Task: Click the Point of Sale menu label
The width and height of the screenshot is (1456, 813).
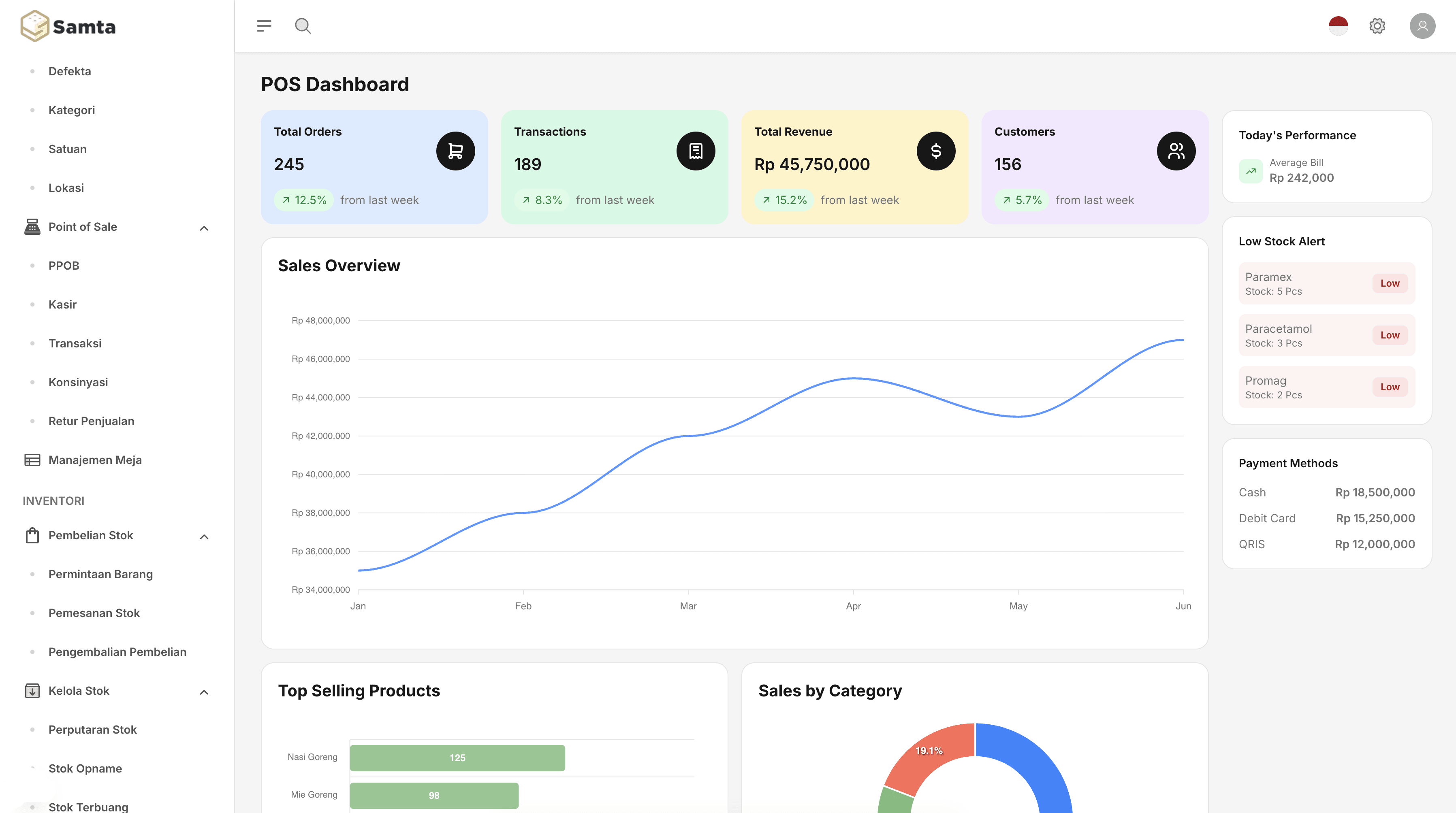Action: 83,227
